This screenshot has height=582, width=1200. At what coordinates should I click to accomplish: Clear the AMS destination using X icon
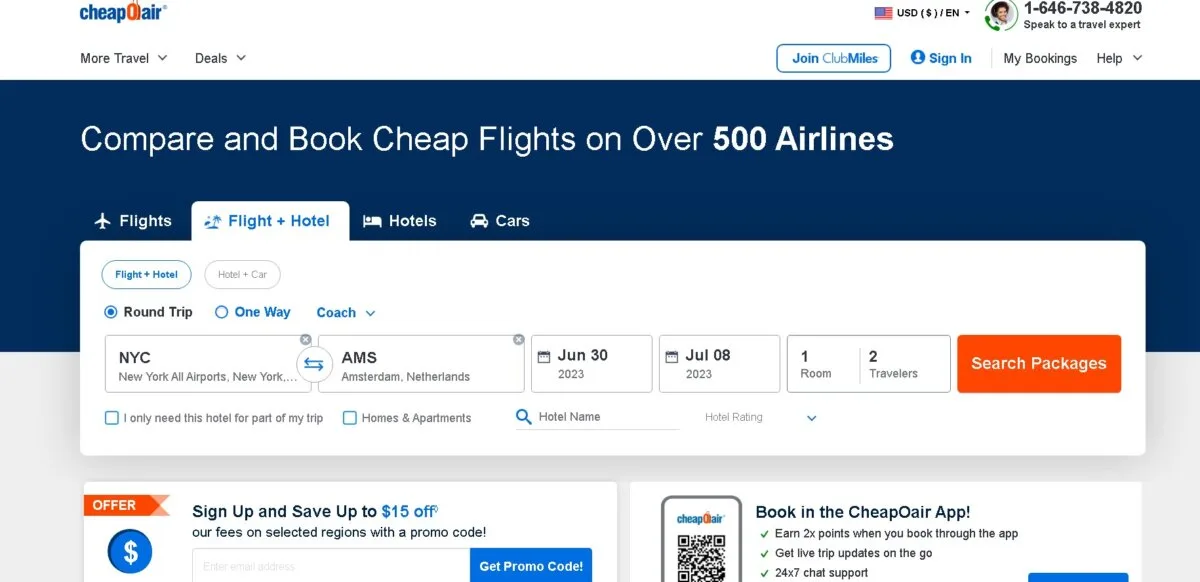(518, 340)
